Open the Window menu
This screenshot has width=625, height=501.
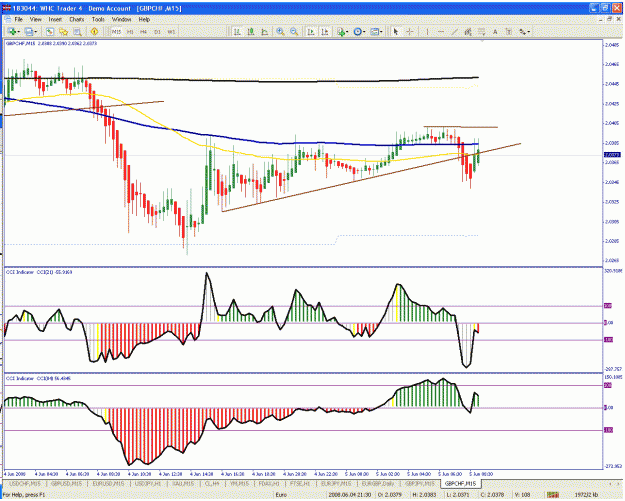(x=121, y=19)
